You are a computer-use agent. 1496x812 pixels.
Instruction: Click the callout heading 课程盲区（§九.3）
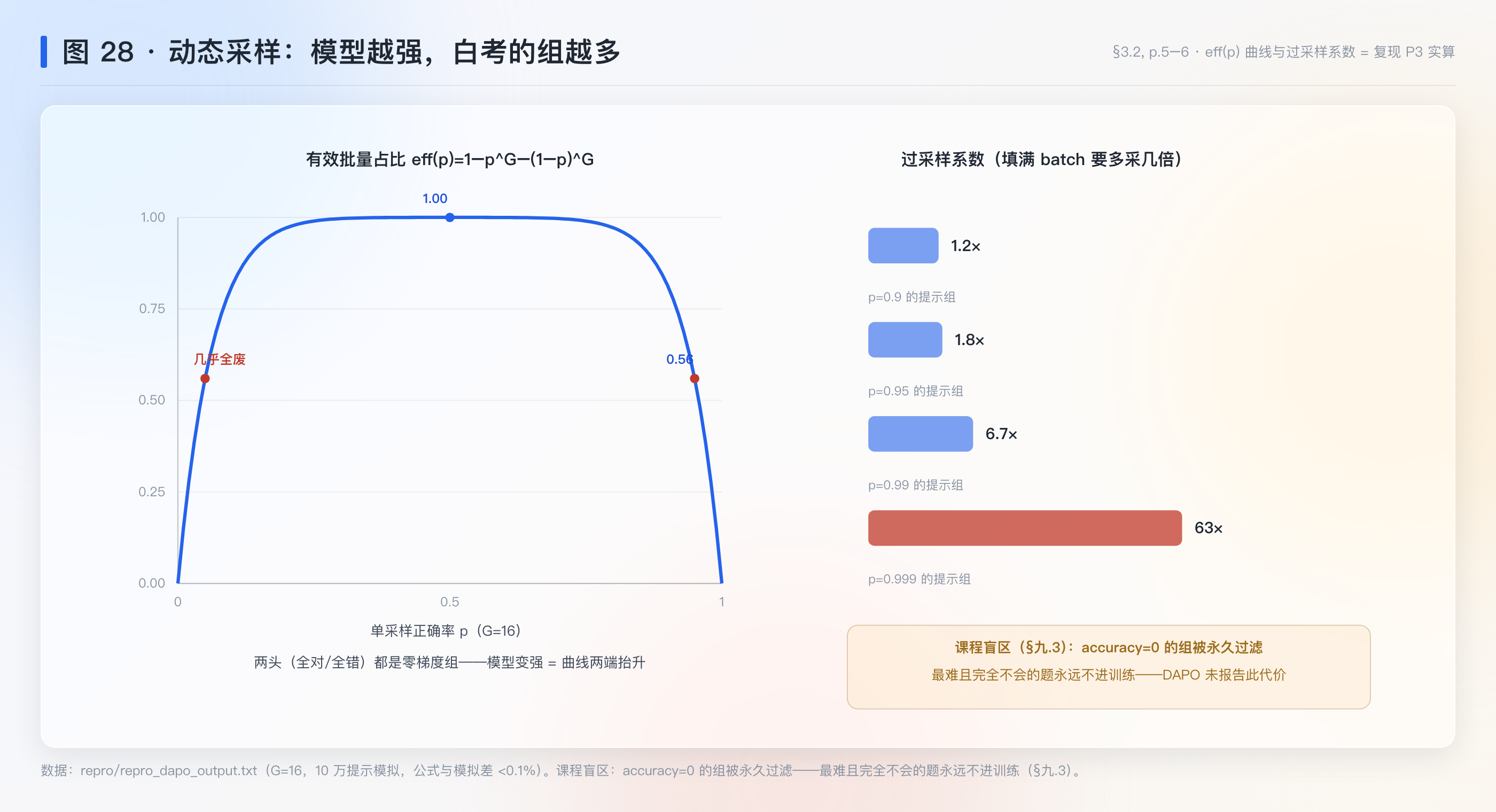[1109, 647]
